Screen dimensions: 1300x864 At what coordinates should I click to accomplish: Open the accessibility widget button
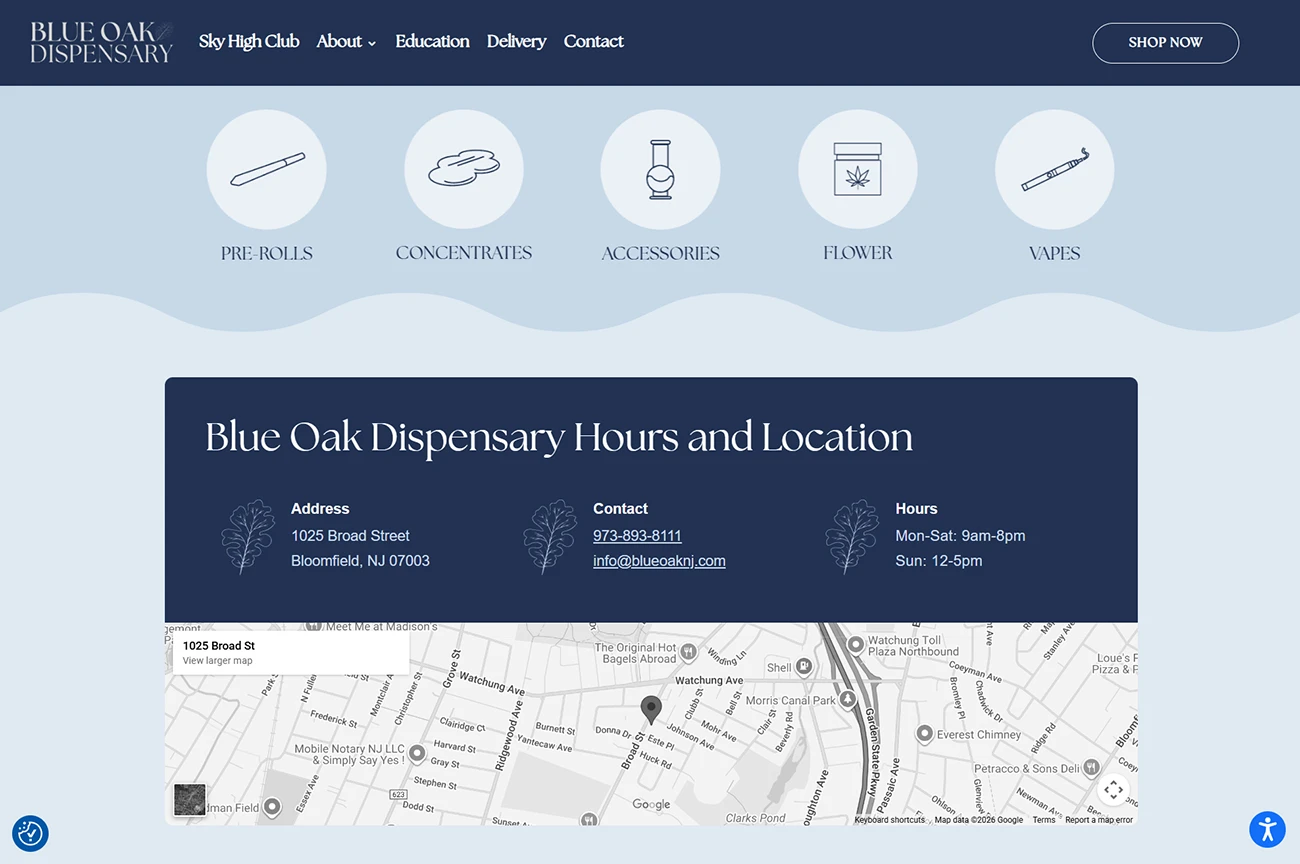click(1267, 829)
